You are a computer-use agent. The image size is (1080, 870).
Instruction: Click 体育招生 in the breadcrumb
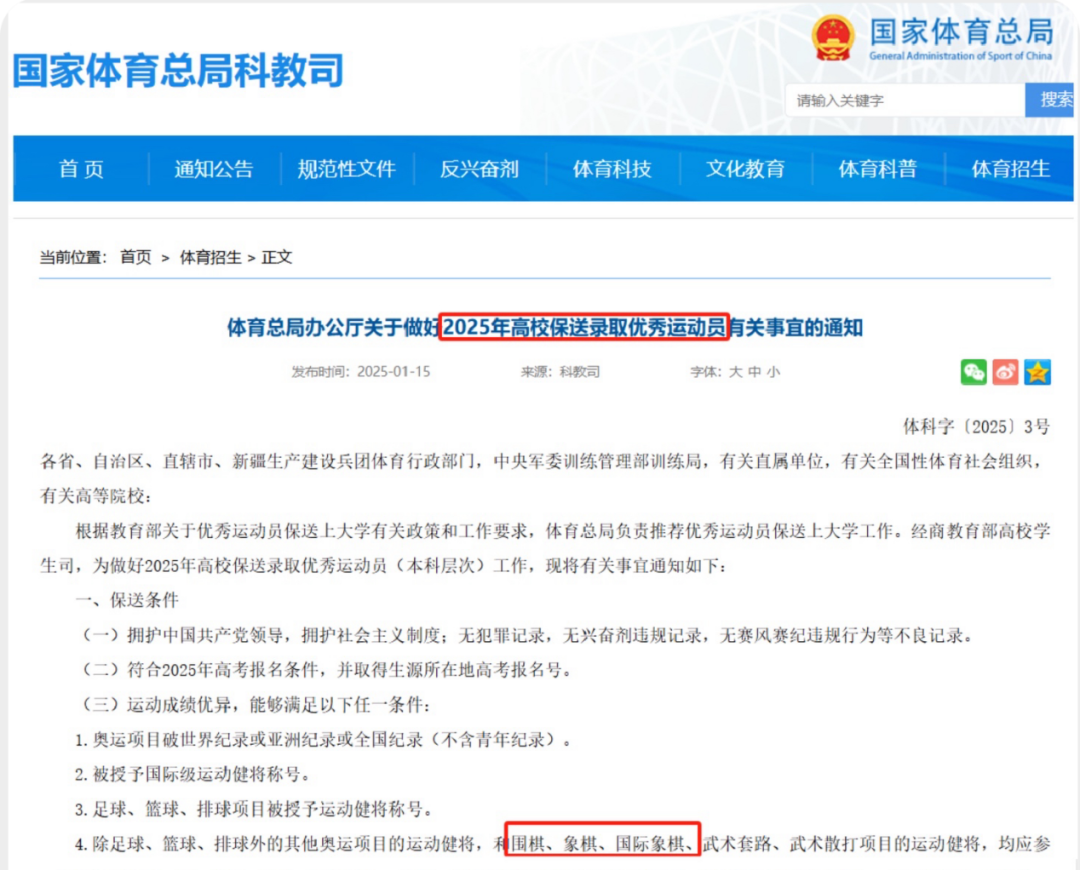click(x=210, y=258)
